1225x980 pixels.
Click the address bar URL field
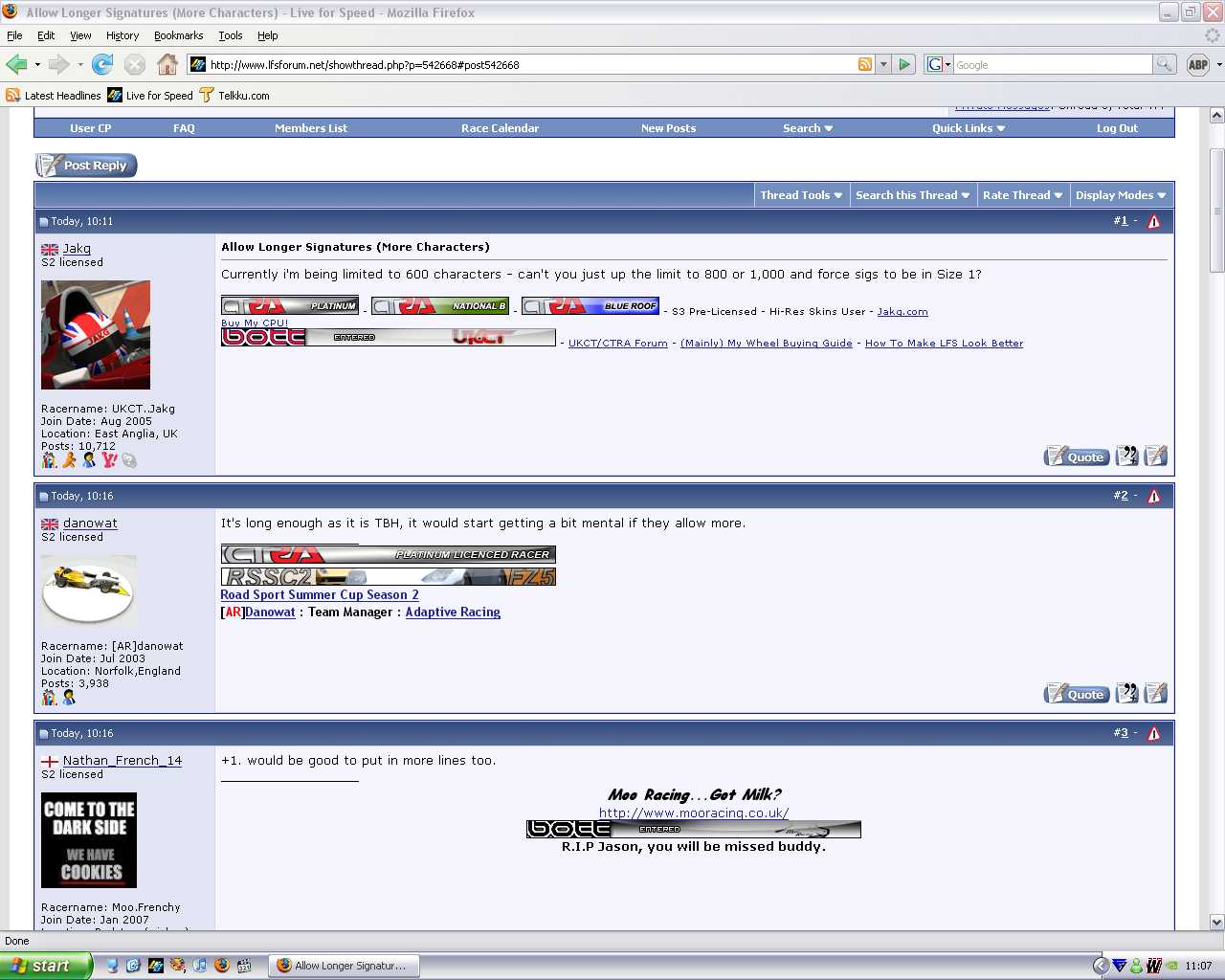531,65
